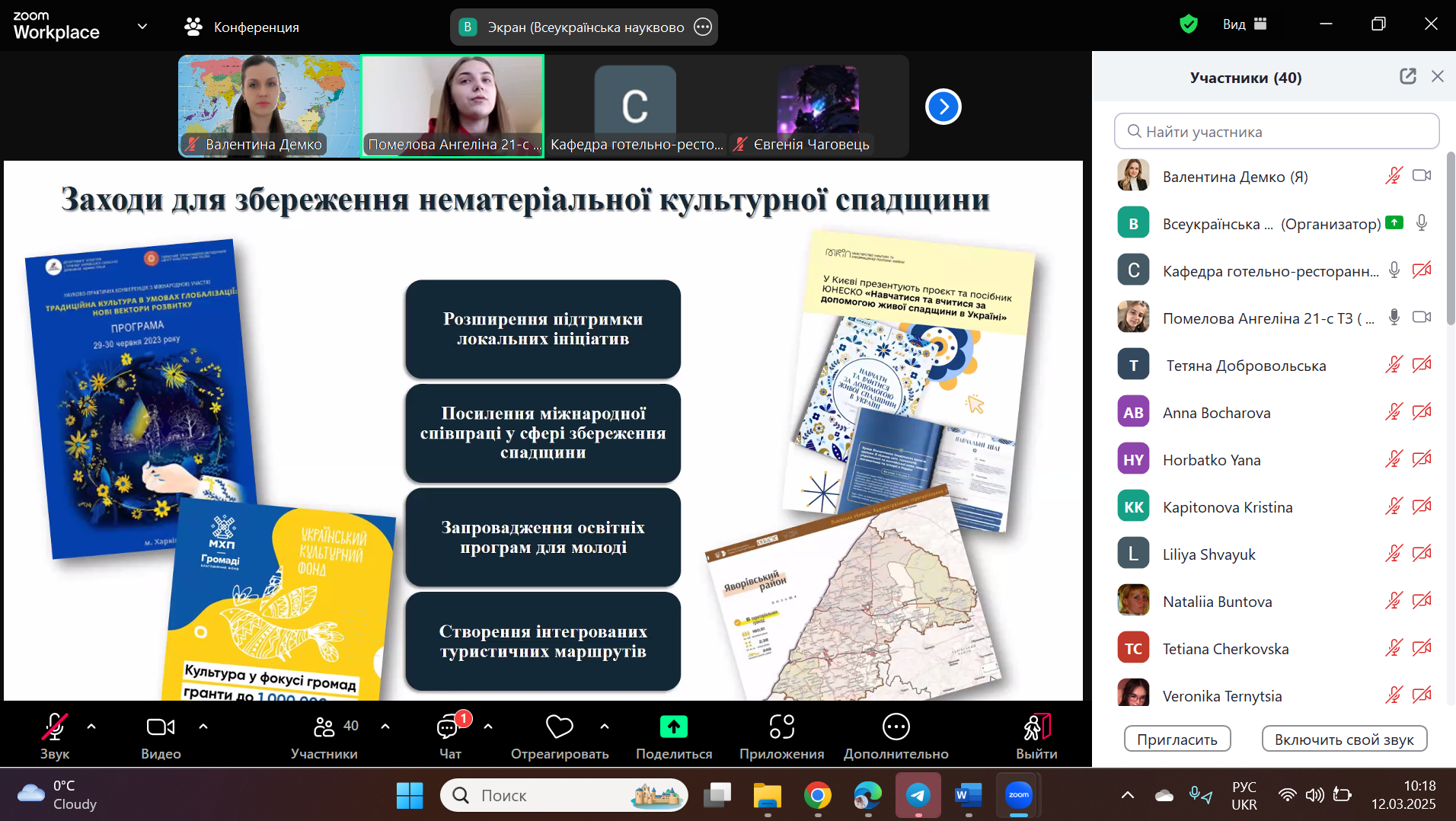Open the More options ellipsis icon

tap(896, 727)
